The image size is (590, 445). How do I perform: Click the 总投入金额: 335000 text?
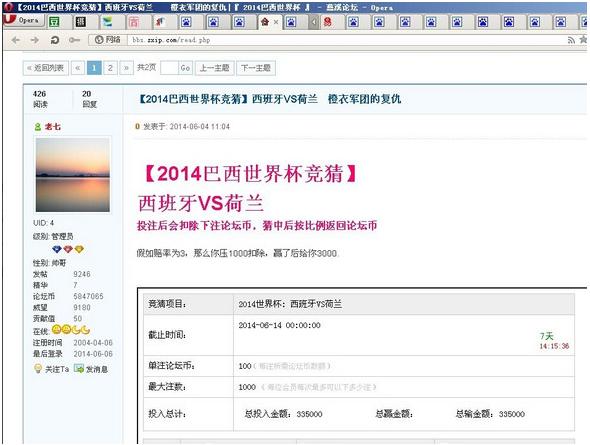283,414
